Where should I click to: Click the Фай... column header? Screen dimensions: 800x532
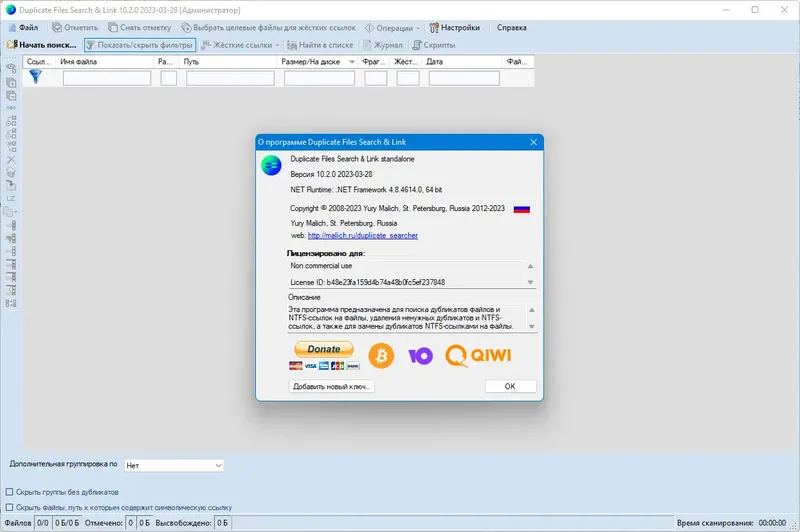point(518,62)
